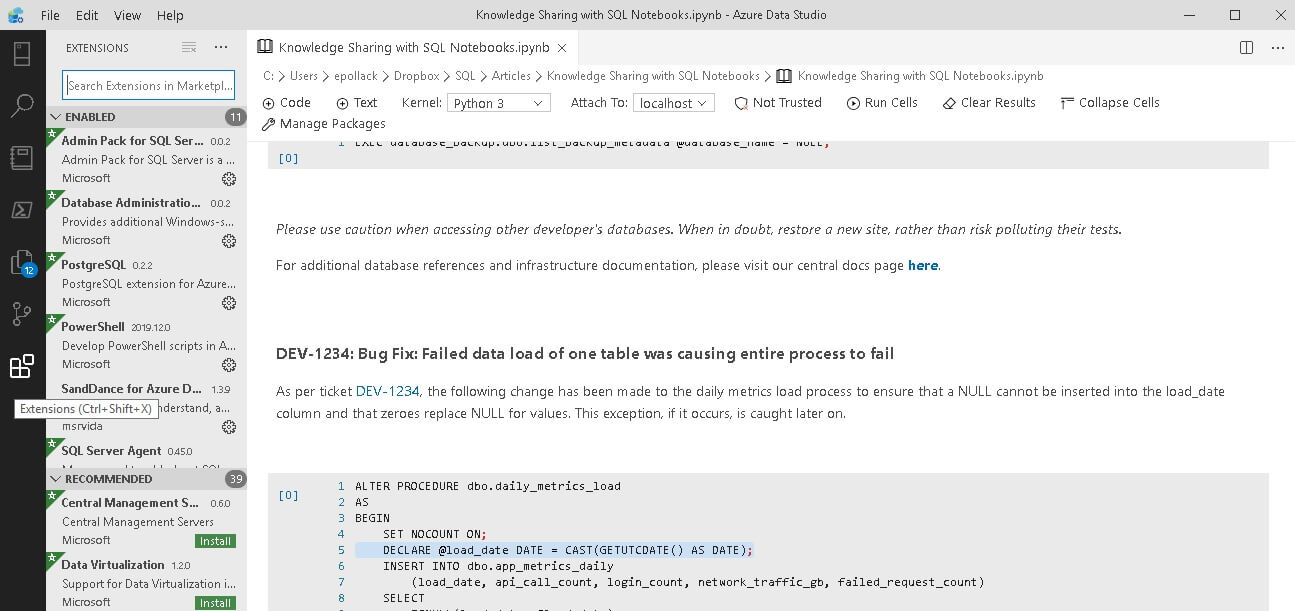The height and width of the screenshot is (611, 1295).
Task: Open the Search view in activity bar
Action: pyautogui.click(x=22, y=106)
